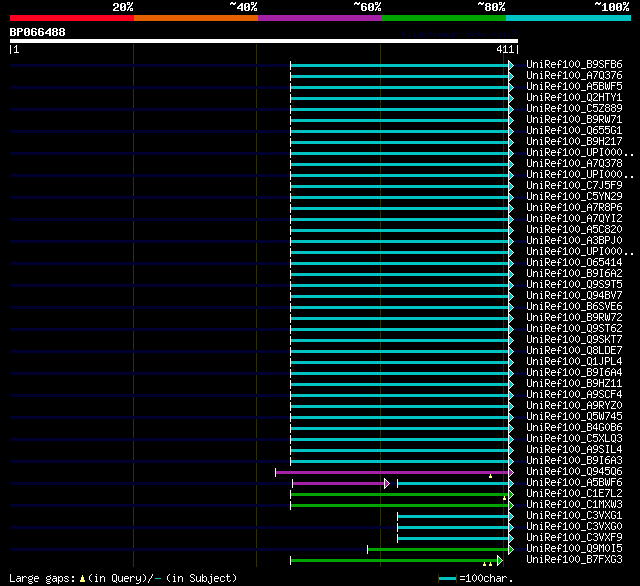Select the query name BP066488
640x586 pixels.
(x=38, y=32)
